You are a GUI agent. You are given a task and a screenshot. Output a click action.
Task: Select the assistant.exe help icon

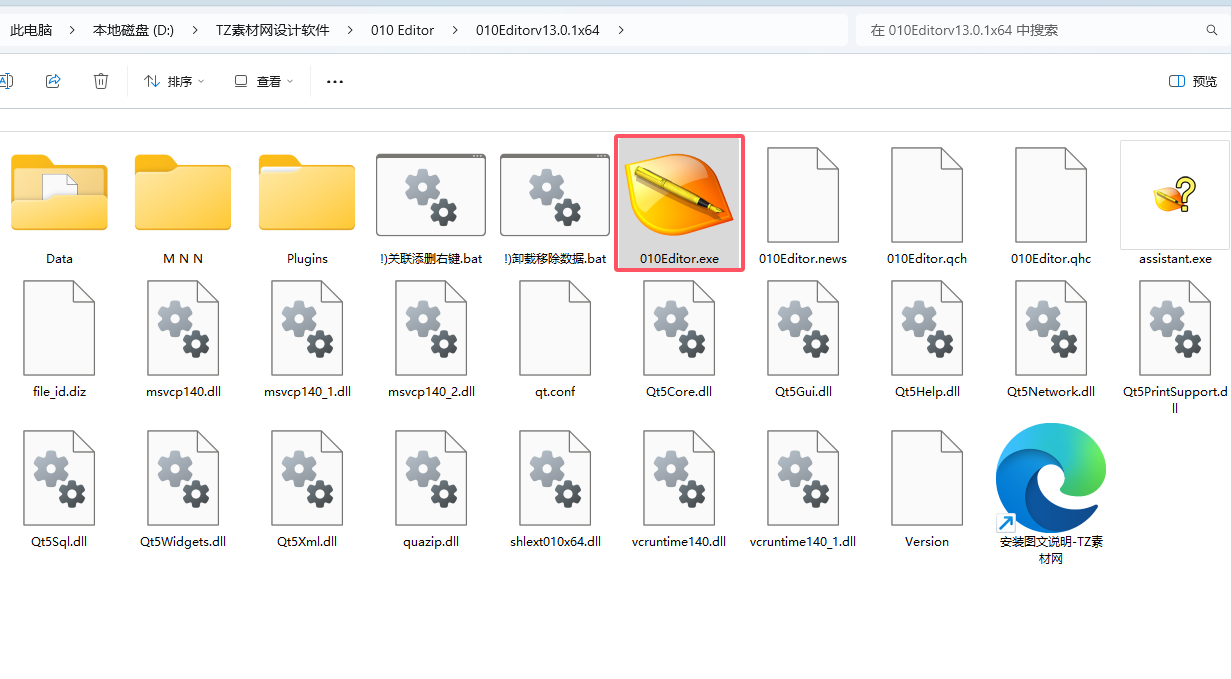pyautogui.click(x=1175, y=194)
